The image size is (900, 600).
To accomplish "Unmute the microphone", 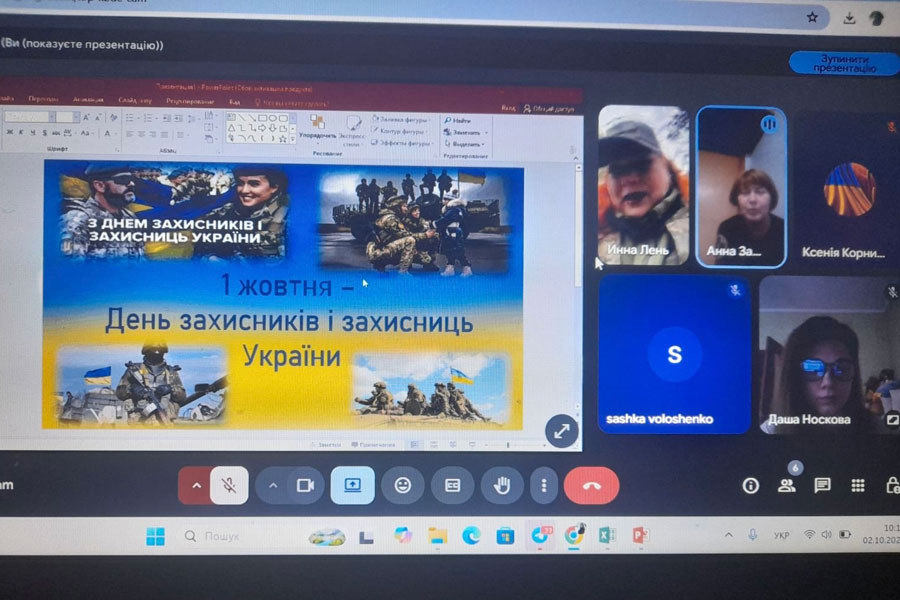I will pos(229,486).
